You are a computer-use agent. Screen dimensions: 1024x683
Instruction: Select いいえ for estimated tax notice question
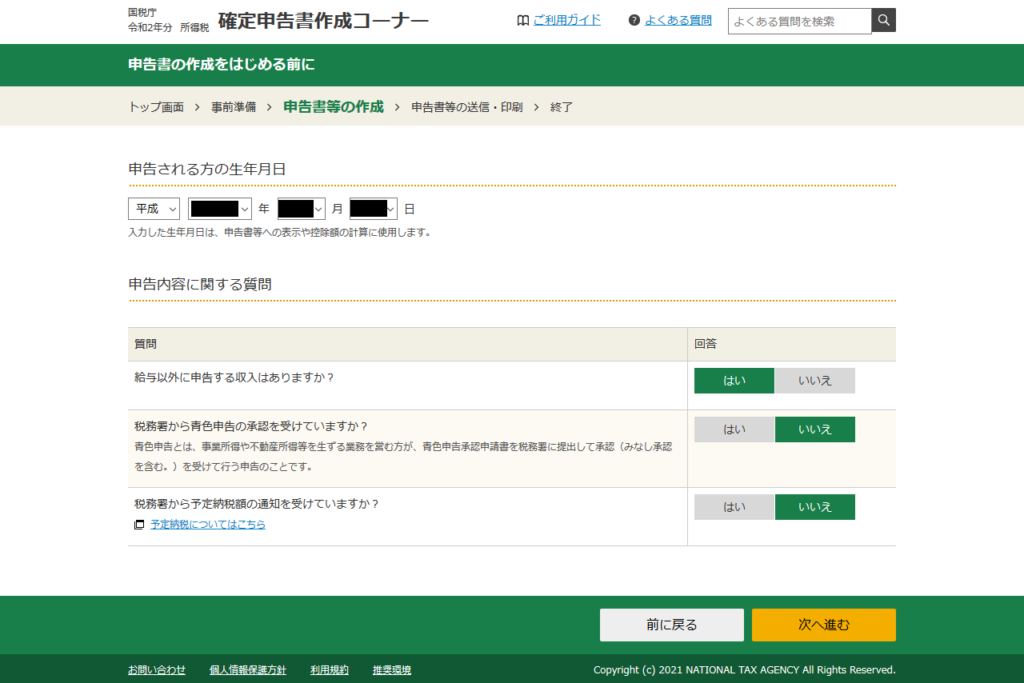click(815, 507)
